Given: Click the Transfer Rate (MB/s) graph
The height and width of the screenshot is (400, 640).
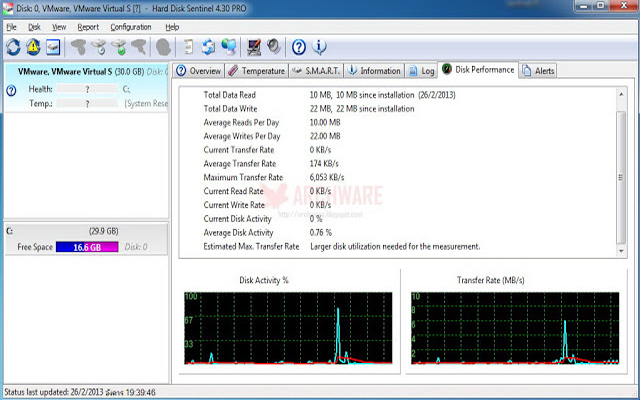Looking at the screenshot, I should coord(515,328).
